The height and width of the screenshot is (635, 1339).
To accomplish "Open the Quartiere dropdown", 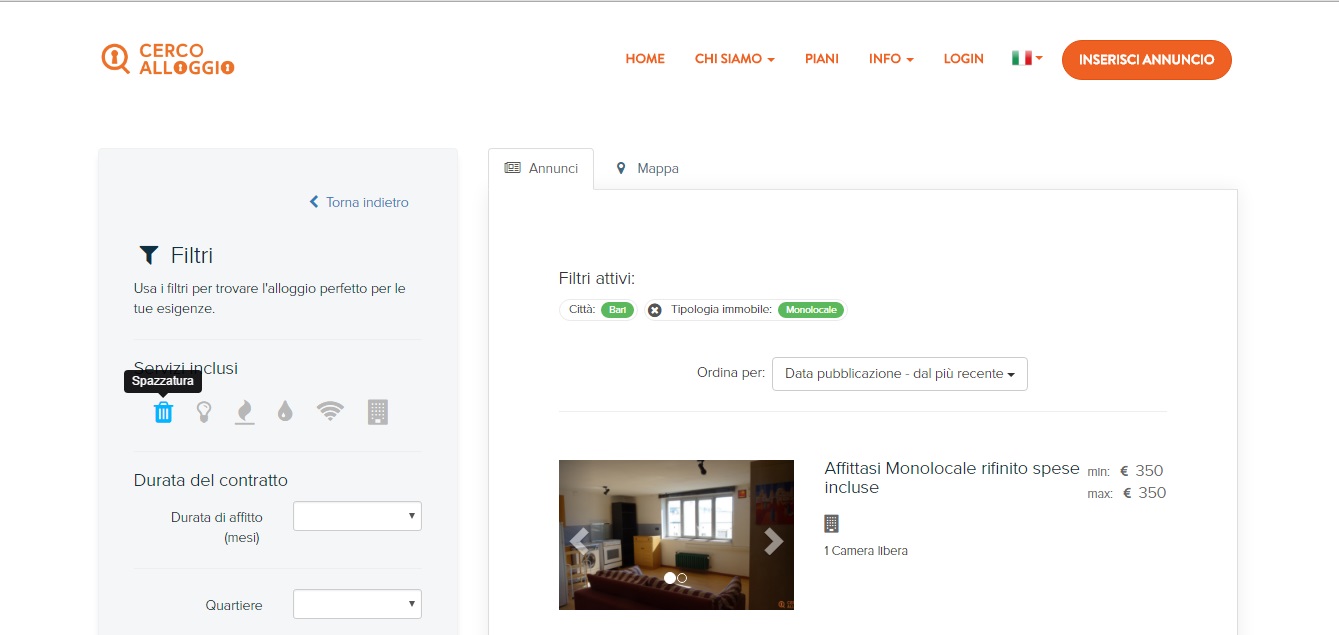I will [x=357, y=604].
